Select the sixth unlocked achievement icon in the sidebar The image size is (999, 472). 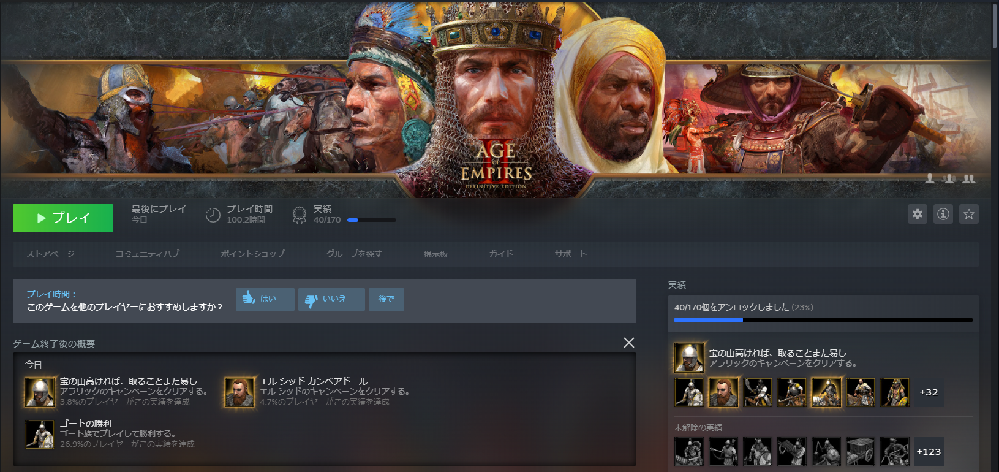point(861,392)
